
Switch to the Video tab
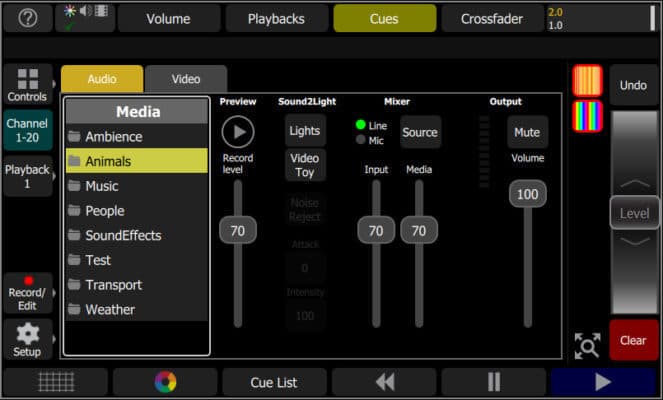[185, 79]
